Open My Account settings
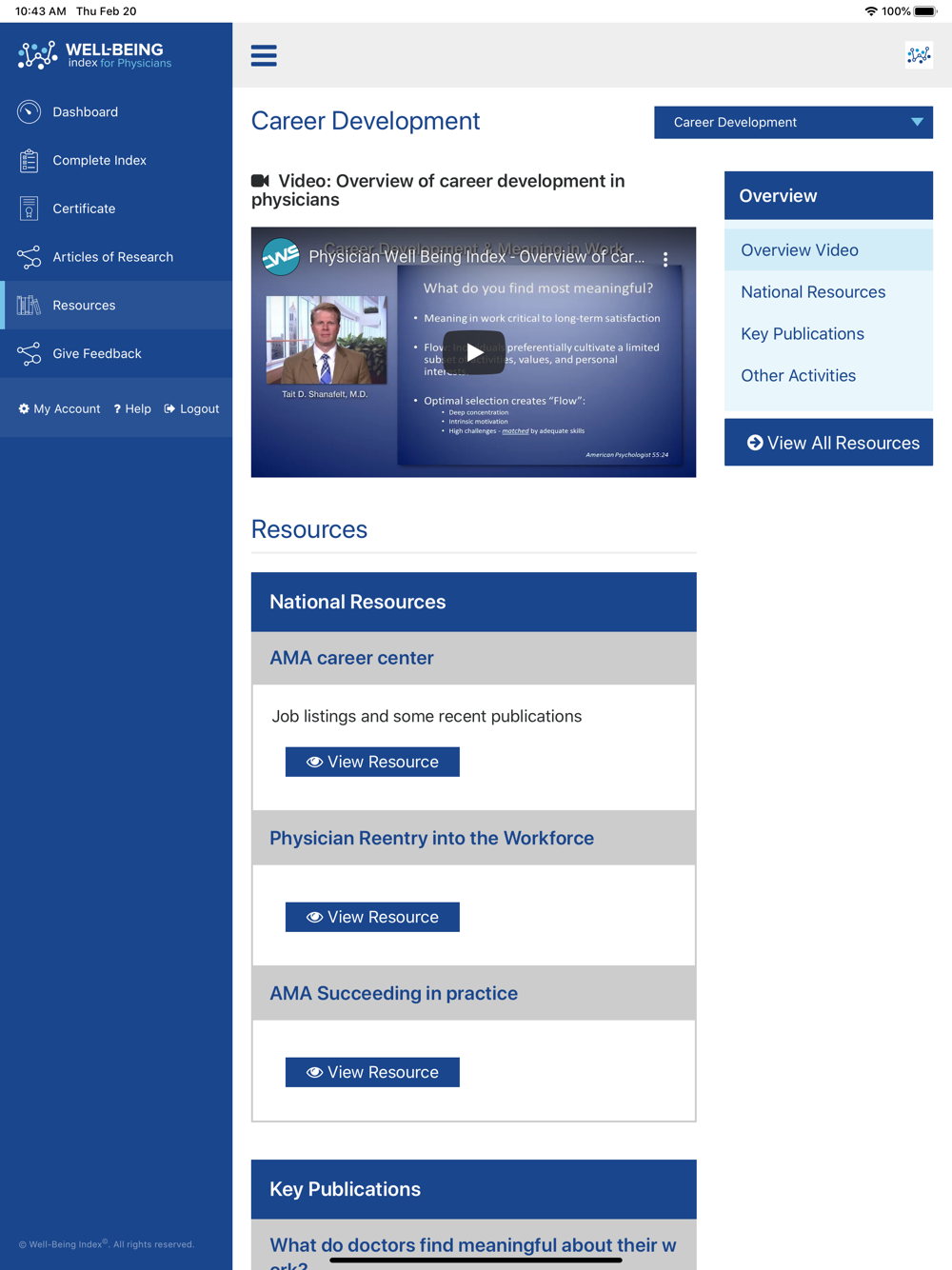This screenshot has height=1270, width=952. point(59,408)
